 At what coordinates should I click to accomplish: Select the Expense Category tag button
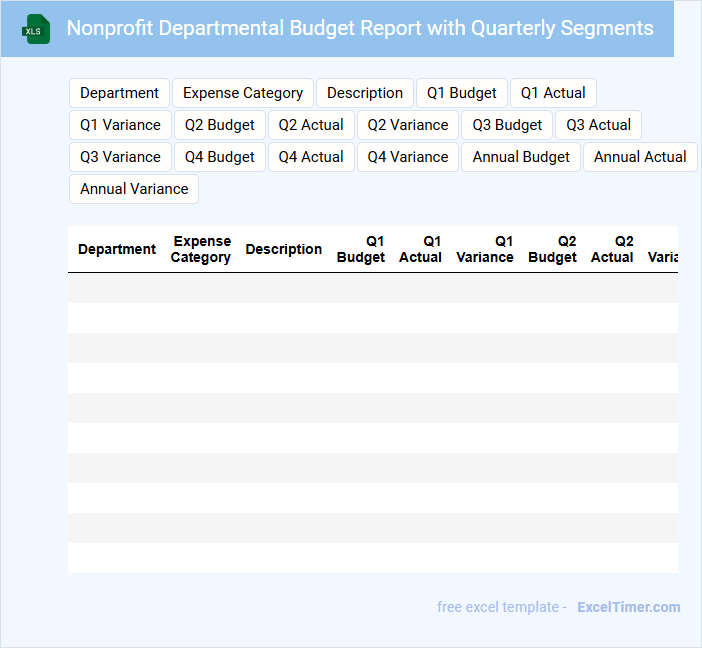243,93
